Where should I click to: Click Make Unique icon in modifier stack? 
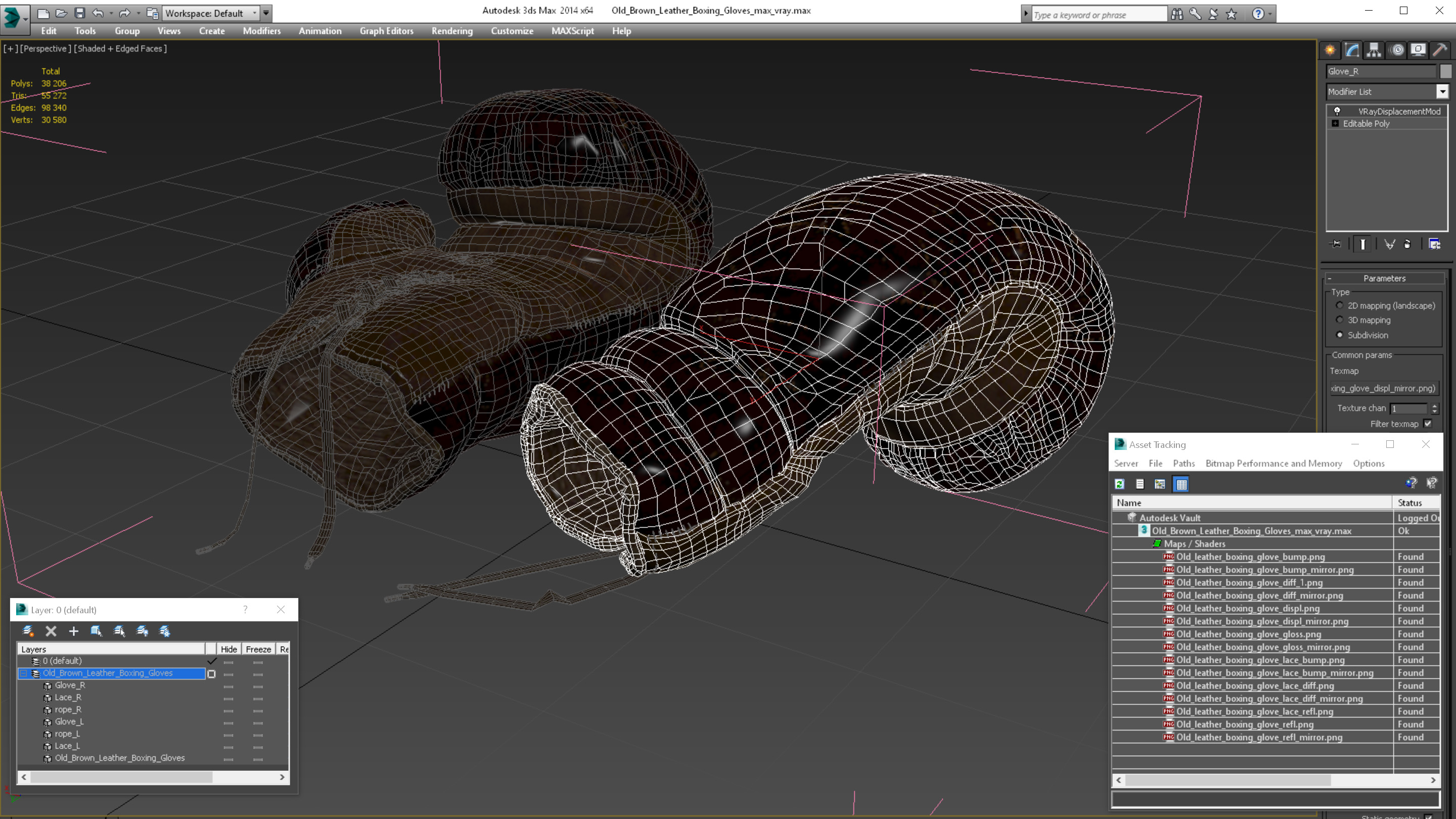click(1389, 244)
